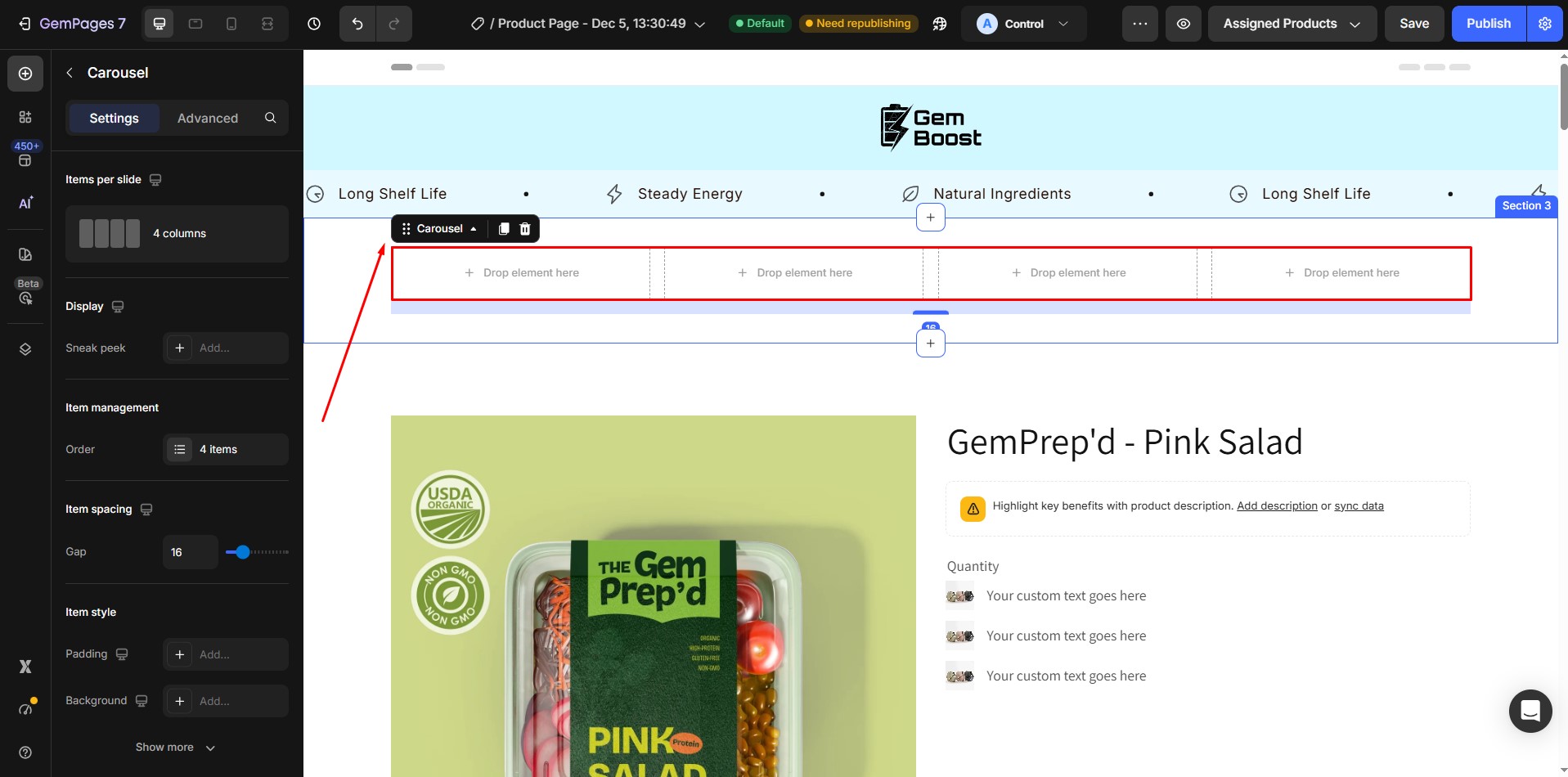Image resolution: width=1568 pixels, height=777 pixels.
Task: Search settings with the magnifier icon
Action: [270, 118]
